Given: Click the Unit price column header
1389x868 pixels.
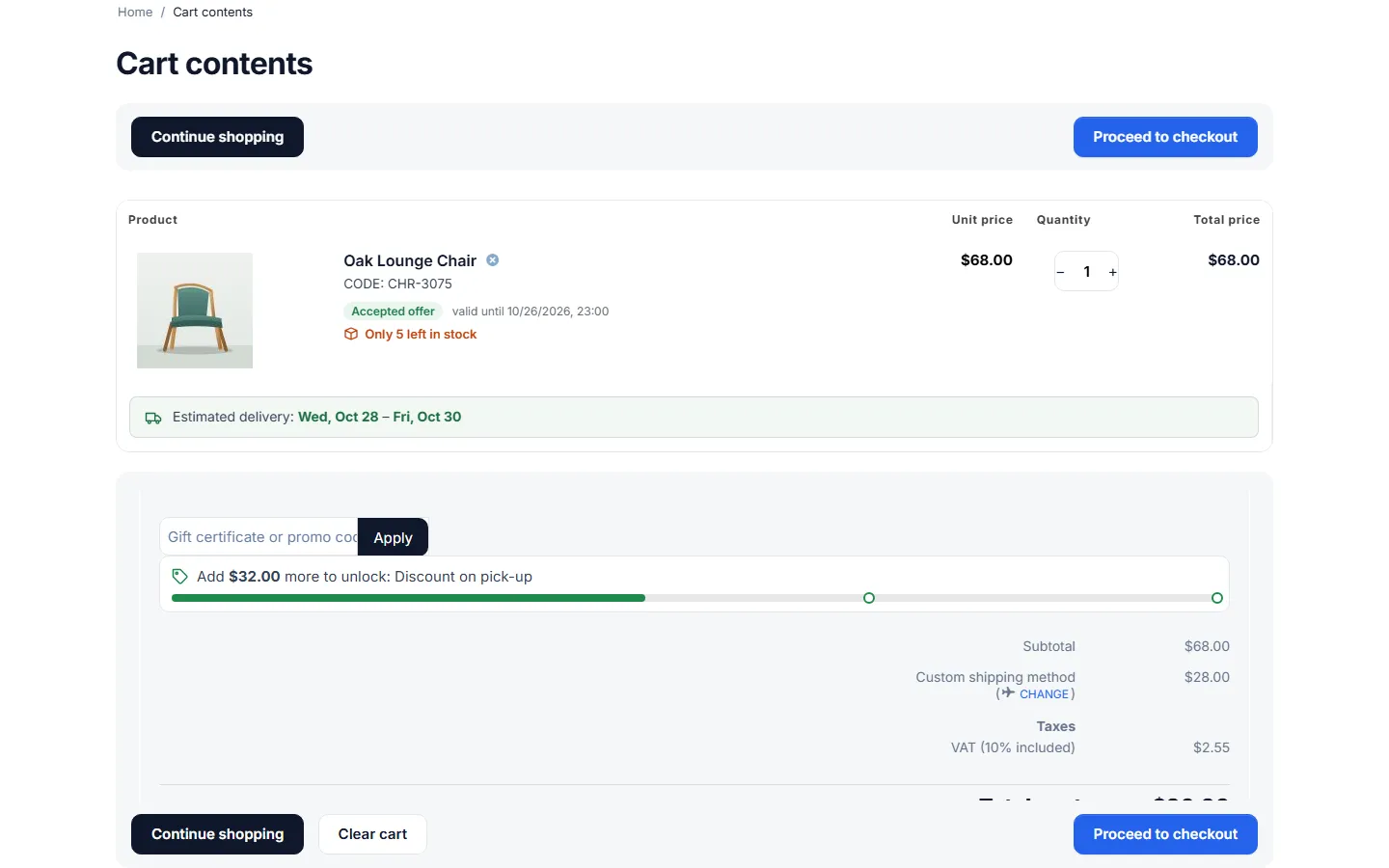Looking at the screenshot, I should coord(982,220).
